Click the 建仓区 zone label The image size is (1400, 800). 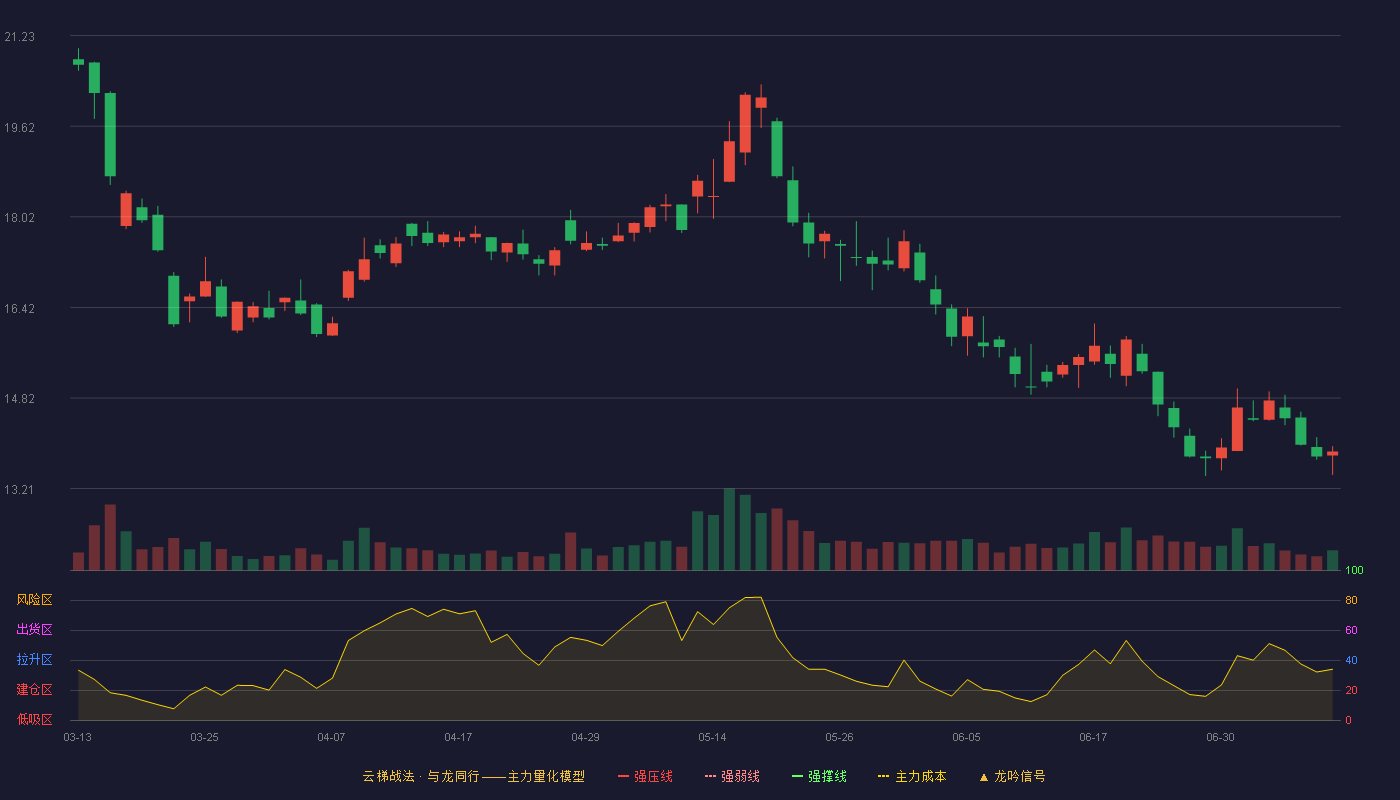click(34, 690)
